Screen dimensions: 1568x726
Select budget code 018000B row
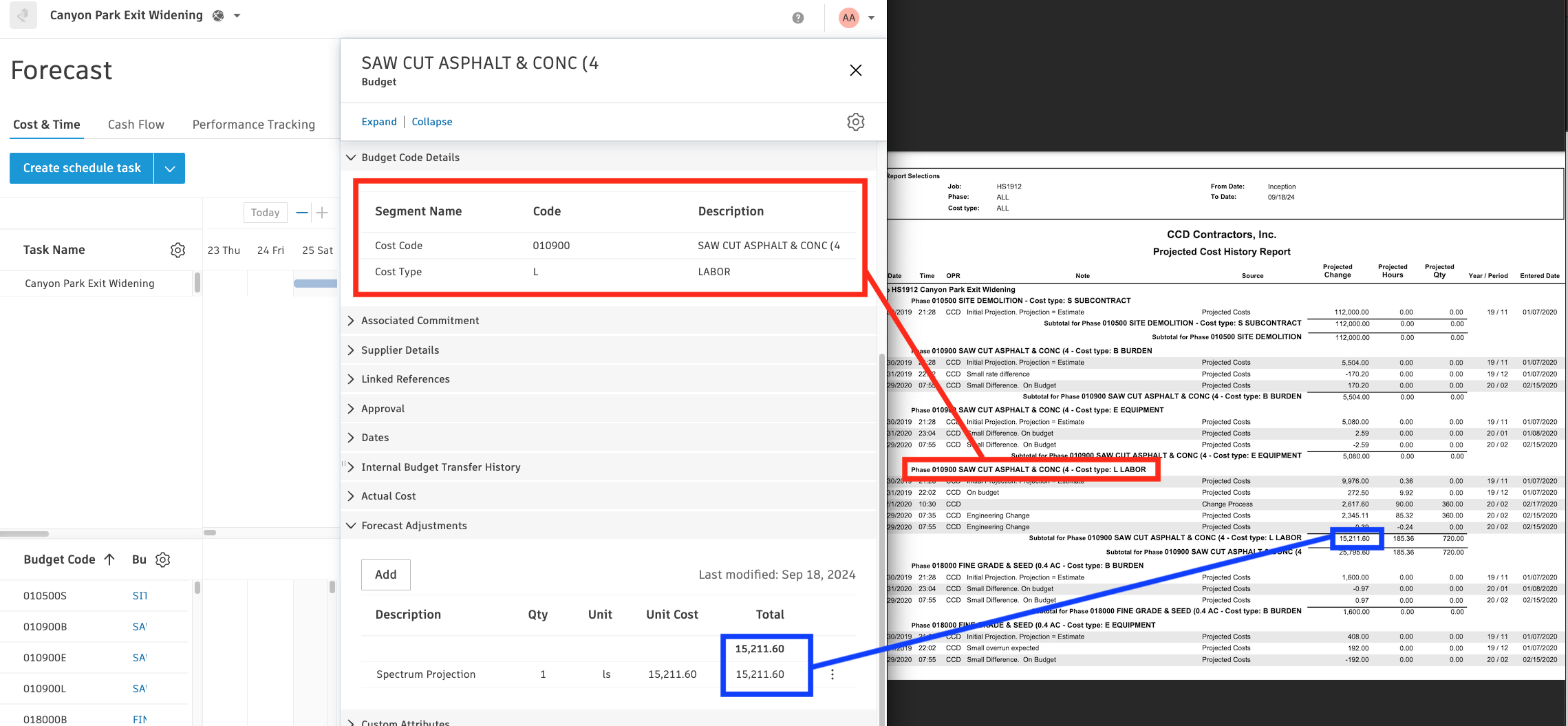click(x=94, y=717)
